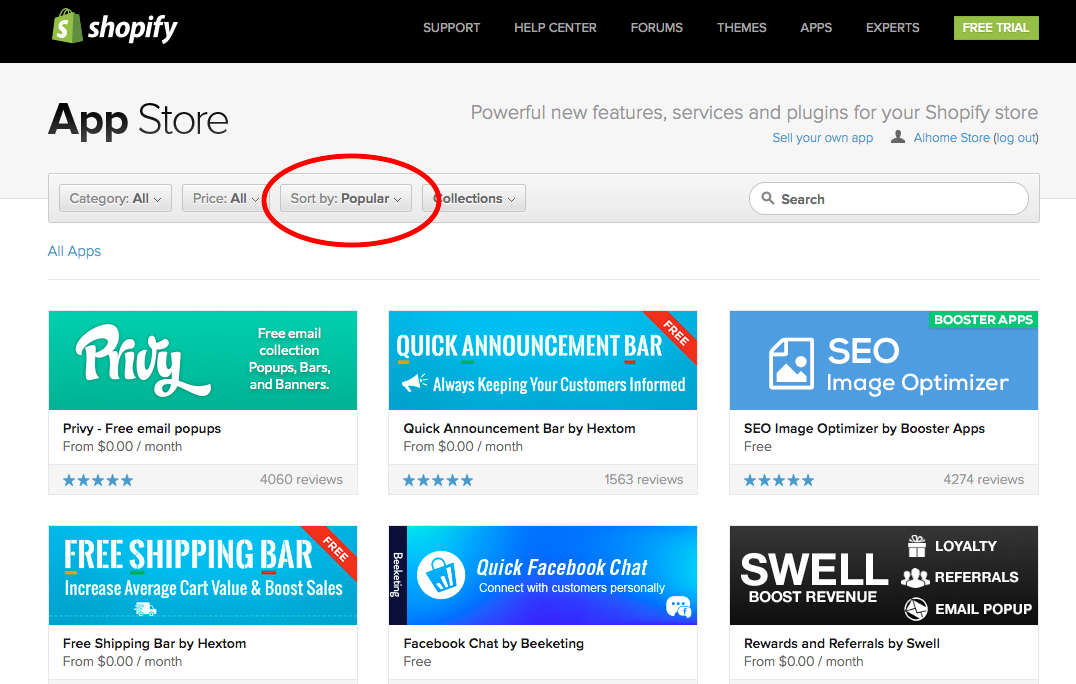The height and width of the screenshot is (684, 1076).
Task: Start the FREE TRIAL
Action: [996, 27]
